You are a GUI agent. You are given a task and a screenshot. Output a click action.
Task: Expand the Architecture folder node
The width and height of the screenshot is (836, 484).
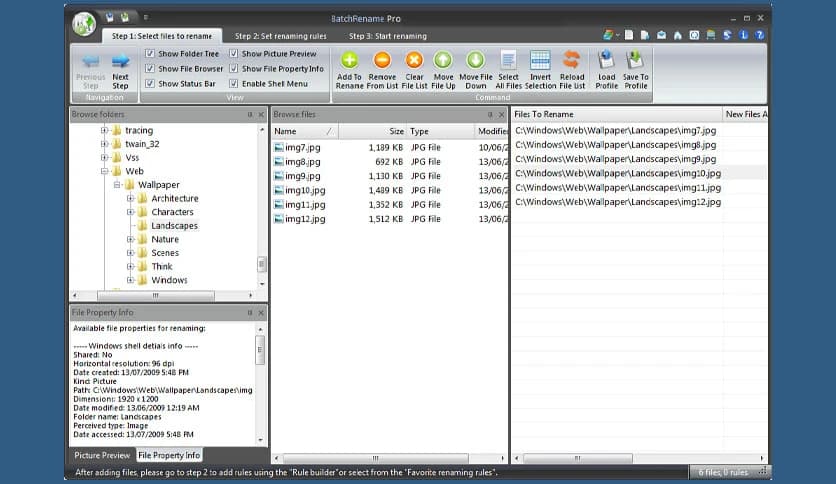point(130,198)
